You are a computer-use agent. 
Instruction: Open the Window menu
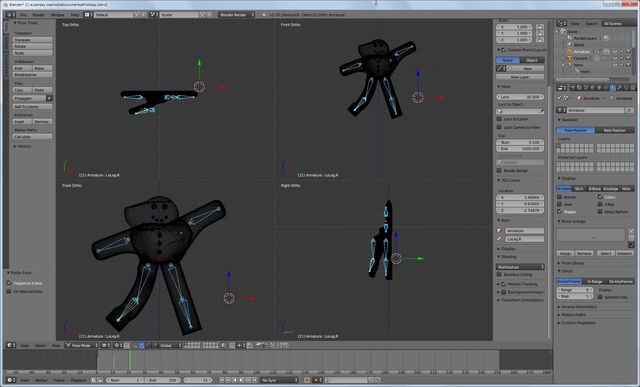[58, 15]
